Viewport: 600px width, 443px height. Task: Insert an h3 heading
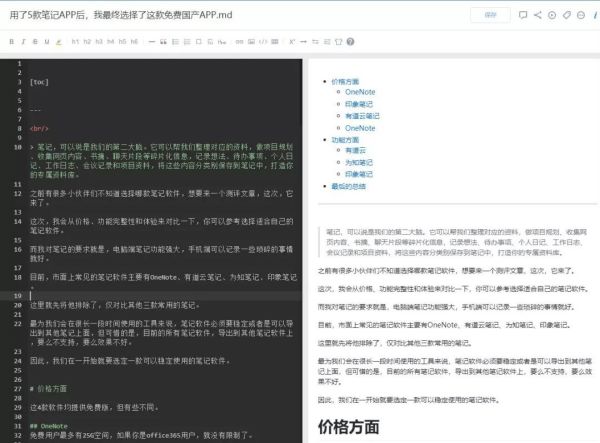(99, 42)
